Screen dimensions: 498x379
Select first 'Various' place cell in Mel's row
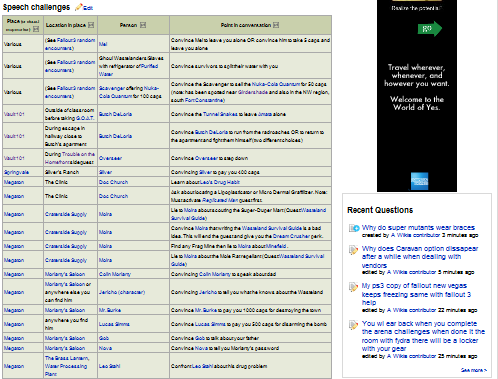[x=13, y=44]
